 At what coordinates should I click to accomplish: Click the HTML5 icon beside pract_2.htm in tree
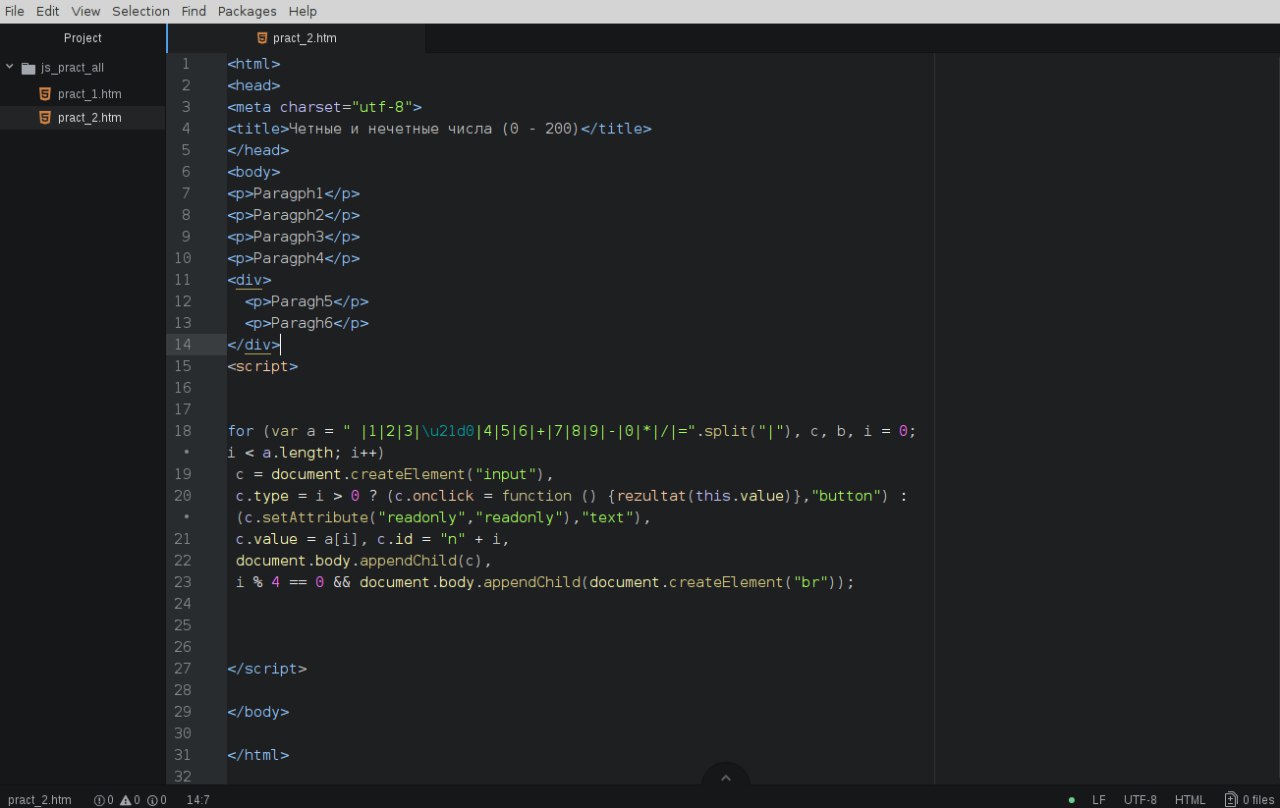(x=44, y=118)
